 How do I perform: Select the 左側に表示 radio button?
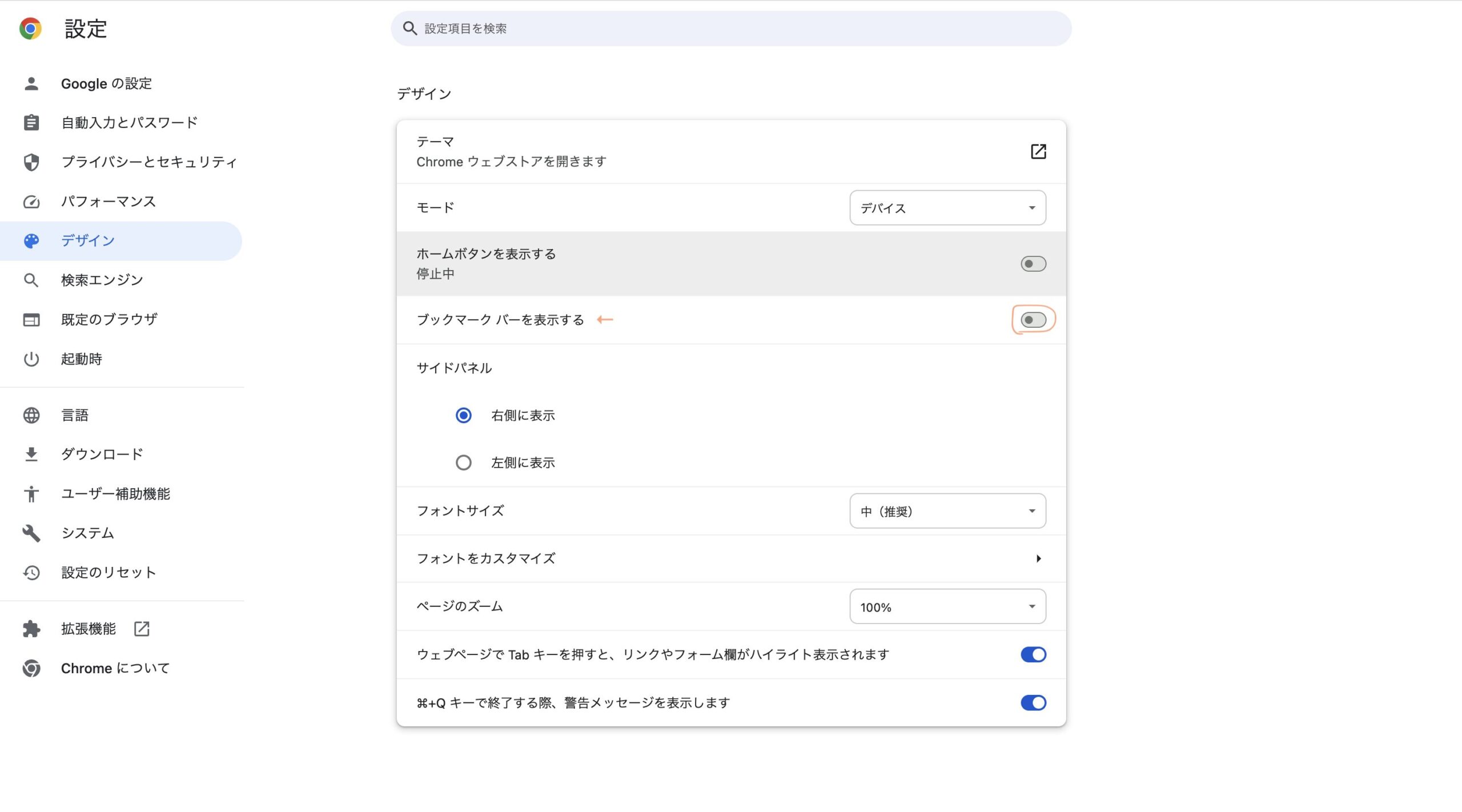tap(463, 463)
